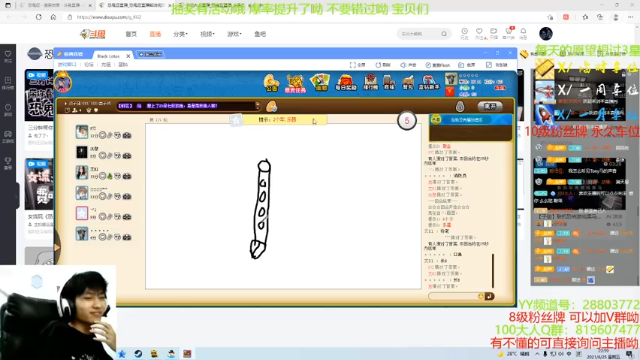Click the red envelope icon in game header

pyautogui.click(x=450, y=92)
